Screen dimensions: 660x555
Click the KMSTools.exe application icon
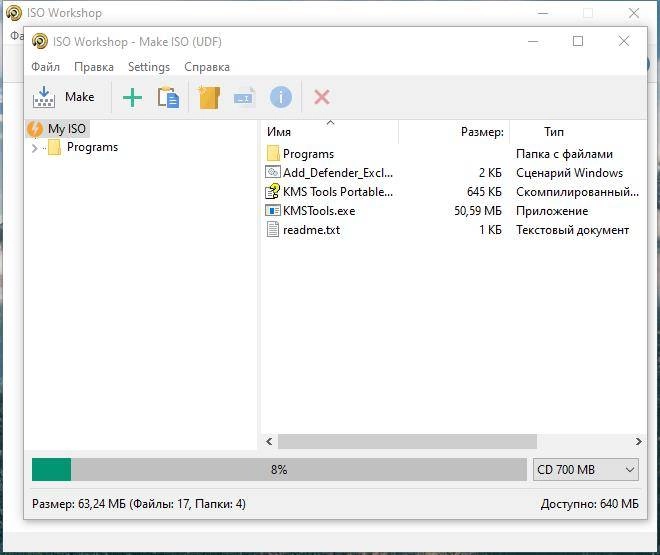273,210
